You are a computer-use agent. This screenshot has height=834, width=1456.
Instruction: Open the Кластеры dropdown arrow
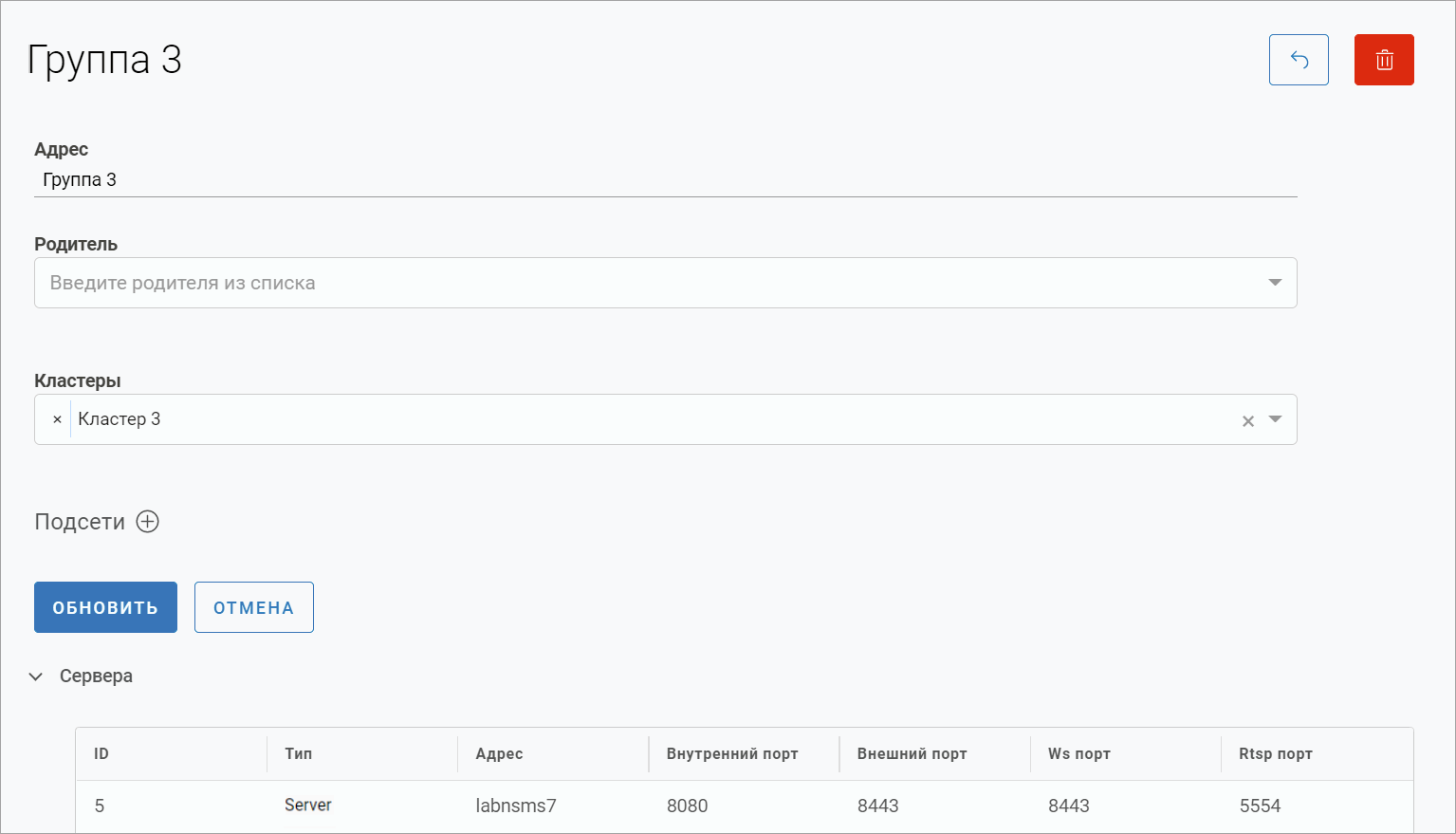click(1275, 419)
